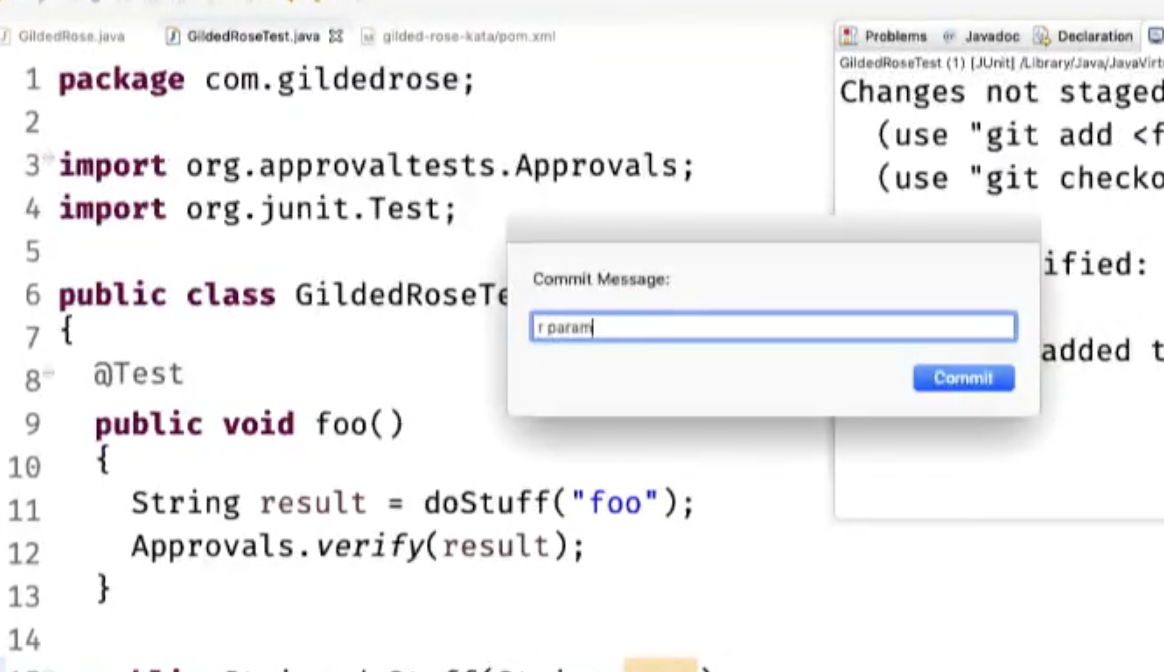This screenshot has width=1164, height=672.
Task: Collapse the foo() method fold at line 8
Action: coord(48,373)
